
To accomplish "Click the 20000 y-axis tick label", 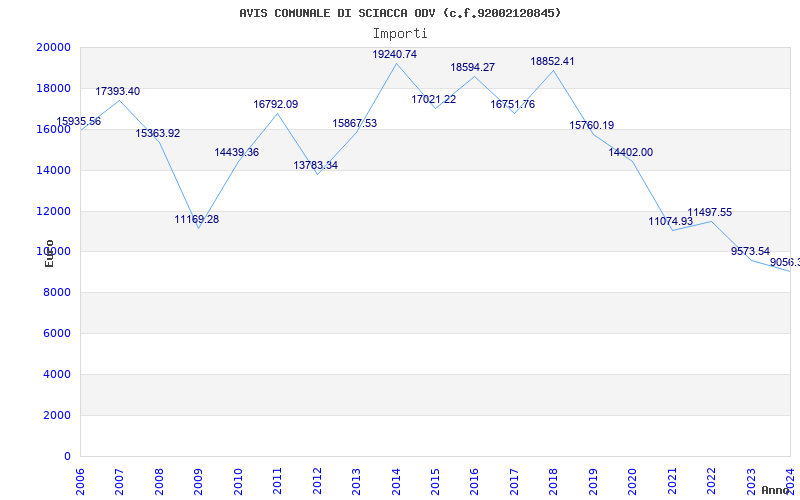I will (x=53, y=47).
